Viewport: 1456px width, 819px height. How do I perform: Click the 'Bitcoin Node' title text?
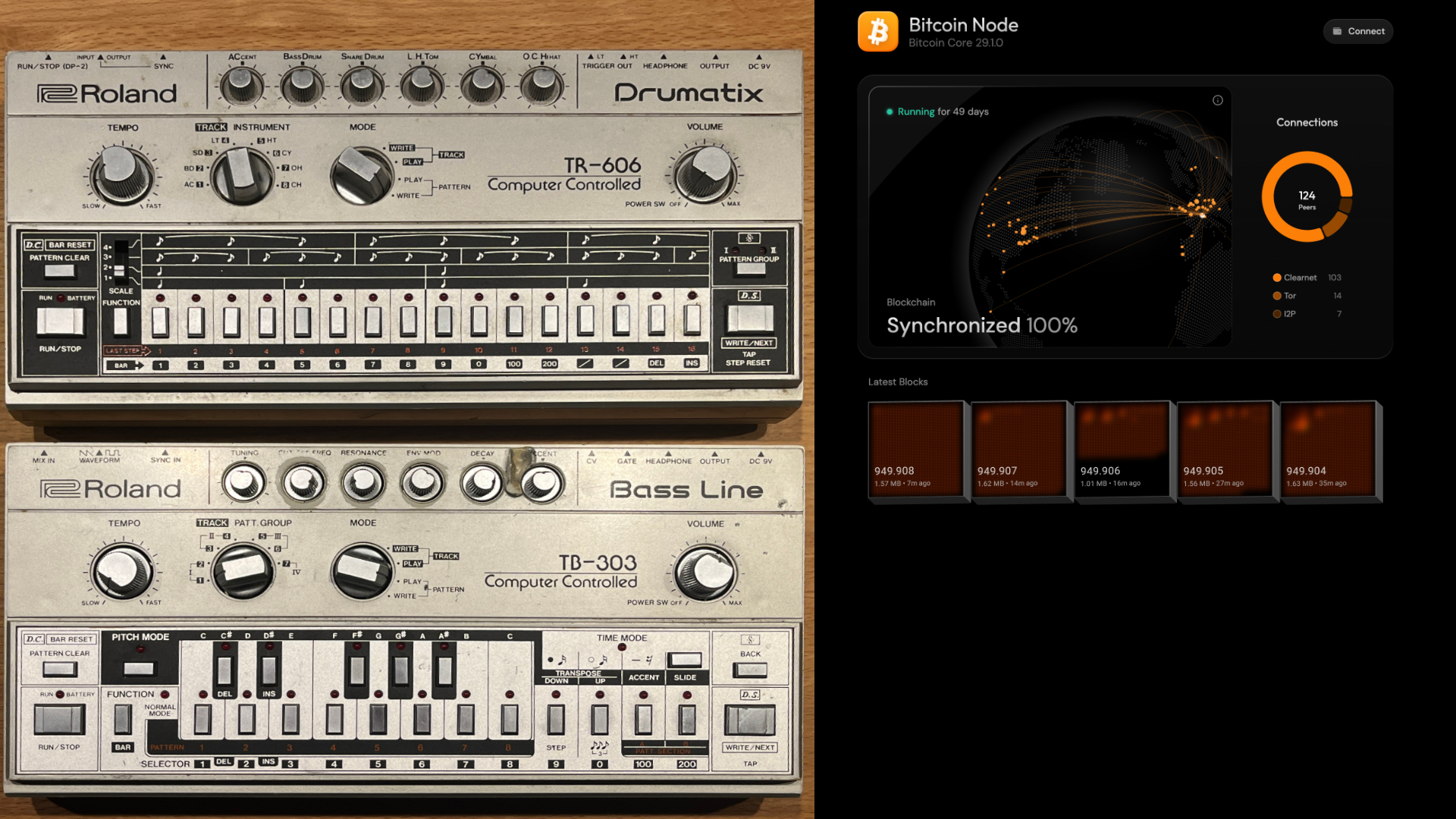(x=963, y=25)
